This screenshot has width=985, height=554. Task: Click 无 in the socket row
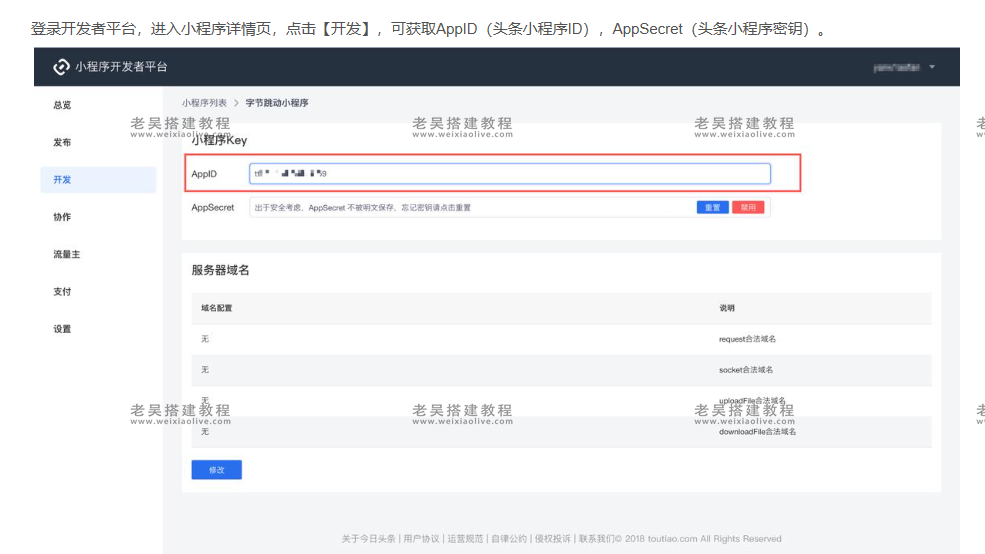(x=205, y=369)
